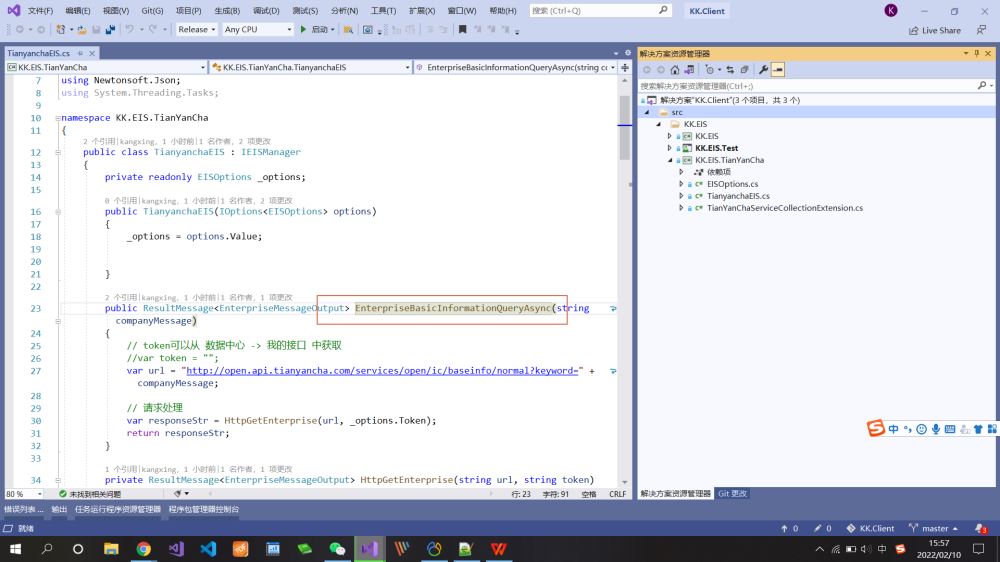
Task: Collapse the KK.EIS.TianYanCha project node
Action: pyautogui.click(x=670, y=160)
